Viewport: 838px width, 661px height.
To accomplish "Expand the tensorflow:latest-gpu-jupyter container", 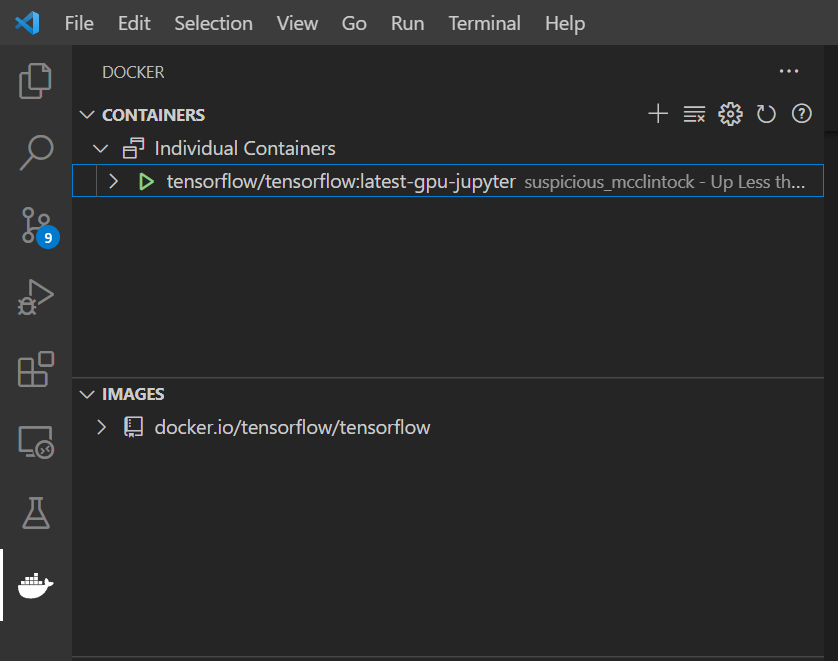I will pyautogui.click(x=113, y=182).
